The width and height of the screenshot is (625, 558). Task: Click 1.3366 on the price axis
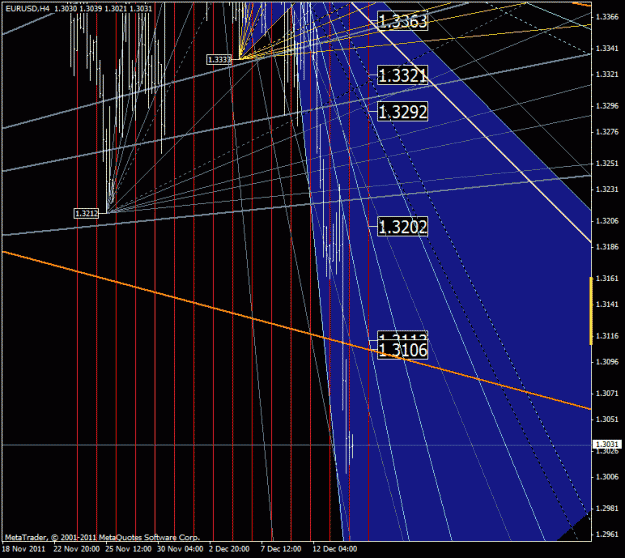click(607, 17)
